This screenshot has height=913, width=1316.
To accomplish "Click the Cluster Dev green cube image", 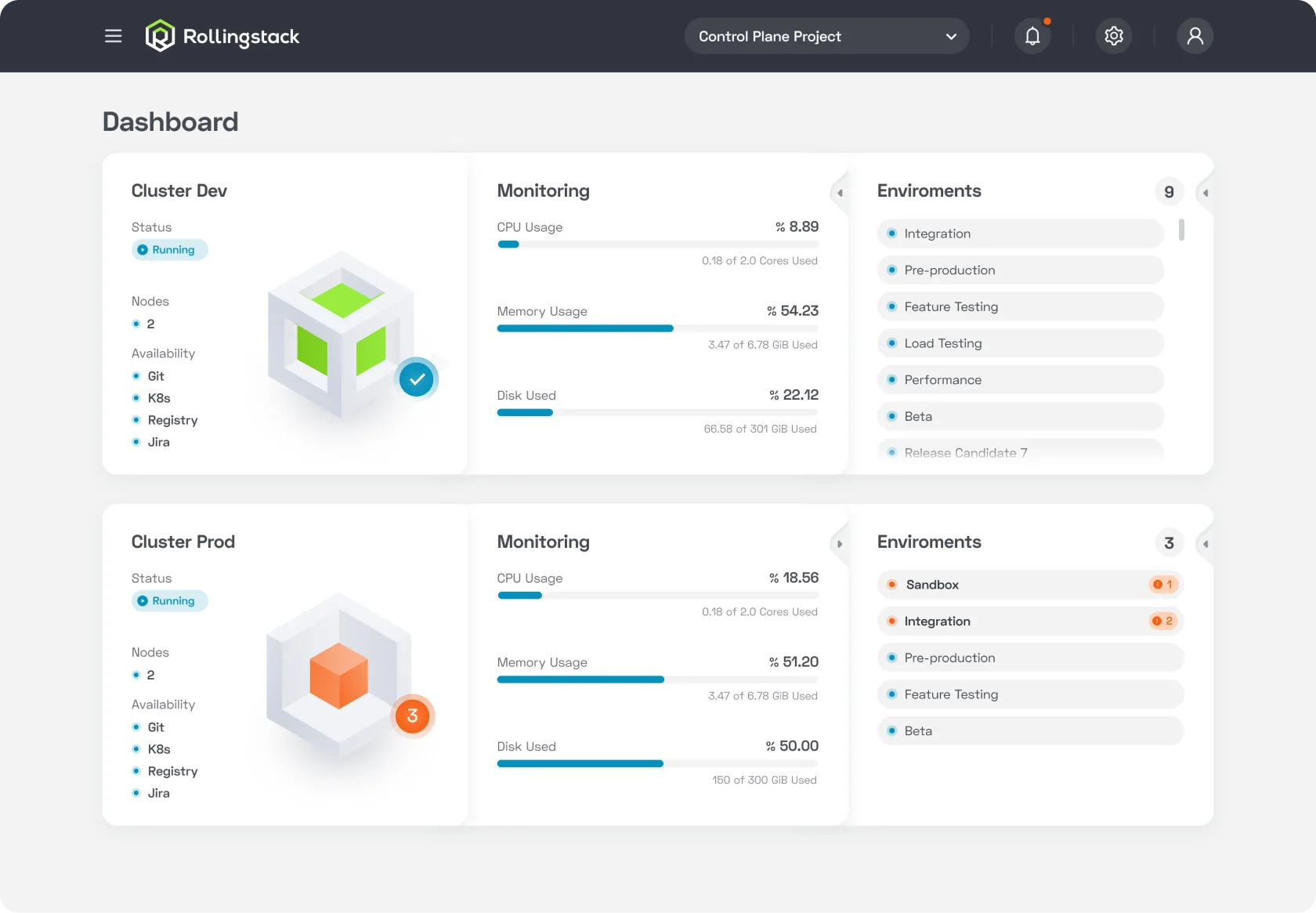I will [x=342, y=335].
